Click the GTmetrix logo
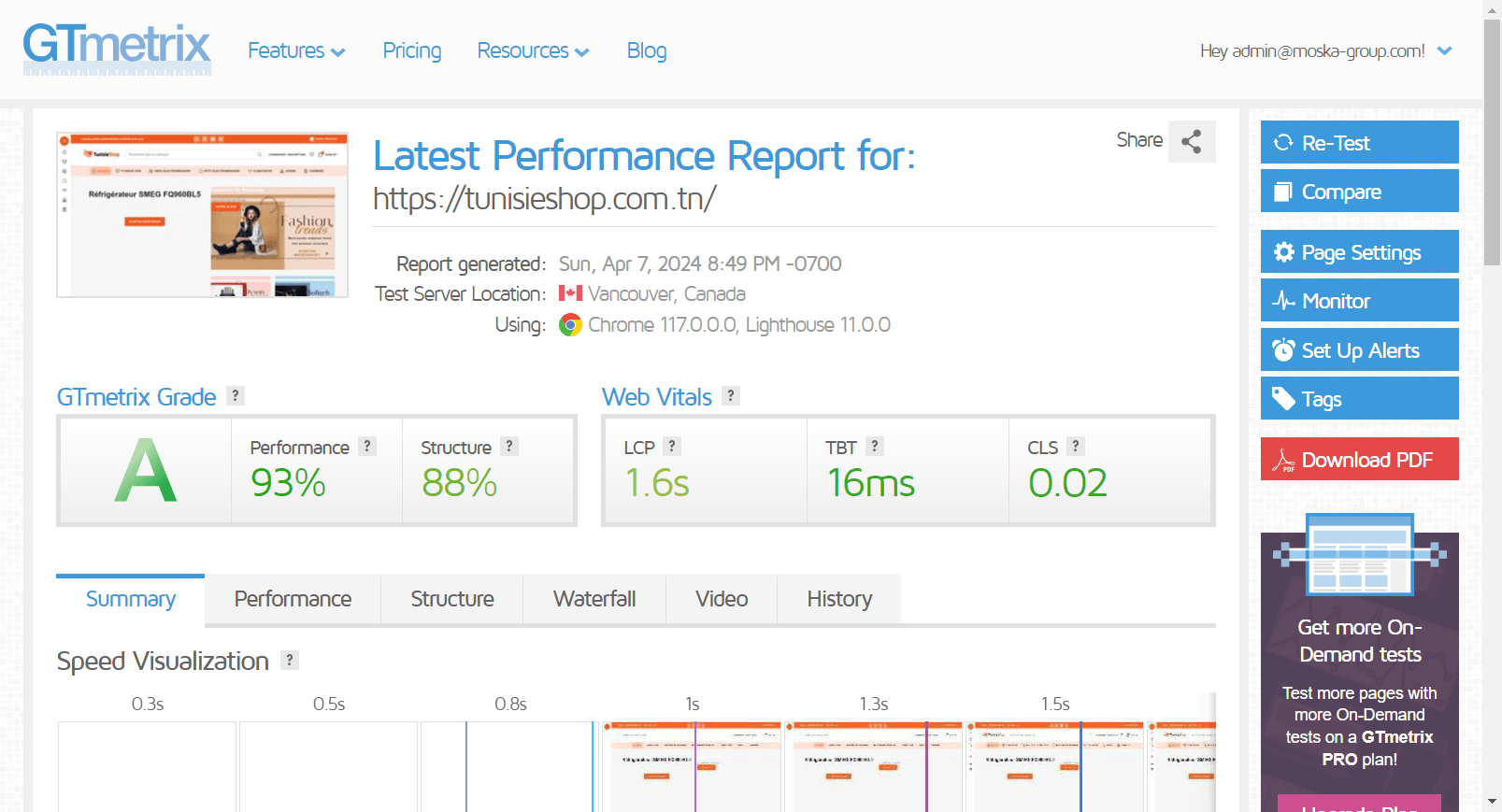This screenshot has width=1502, height=812. click(117, 50)
